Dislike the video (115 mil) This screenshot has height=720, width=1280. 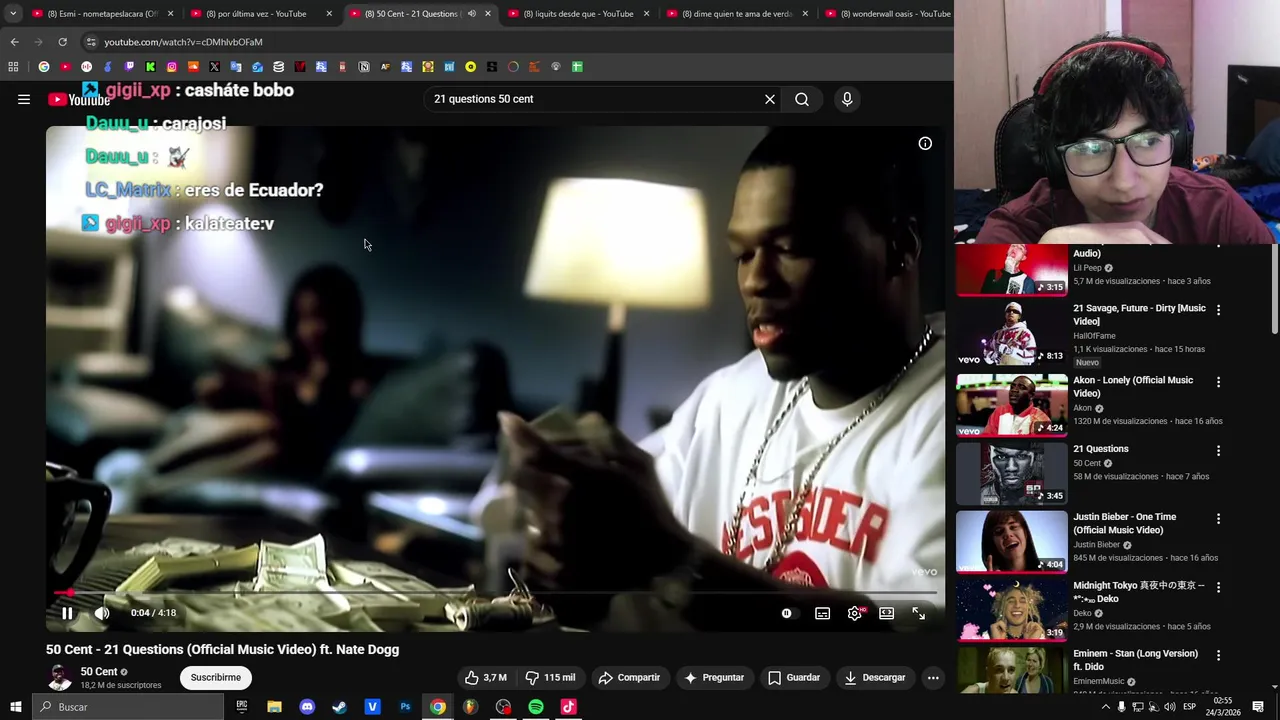pyautogui.click(x=551, y=677)
